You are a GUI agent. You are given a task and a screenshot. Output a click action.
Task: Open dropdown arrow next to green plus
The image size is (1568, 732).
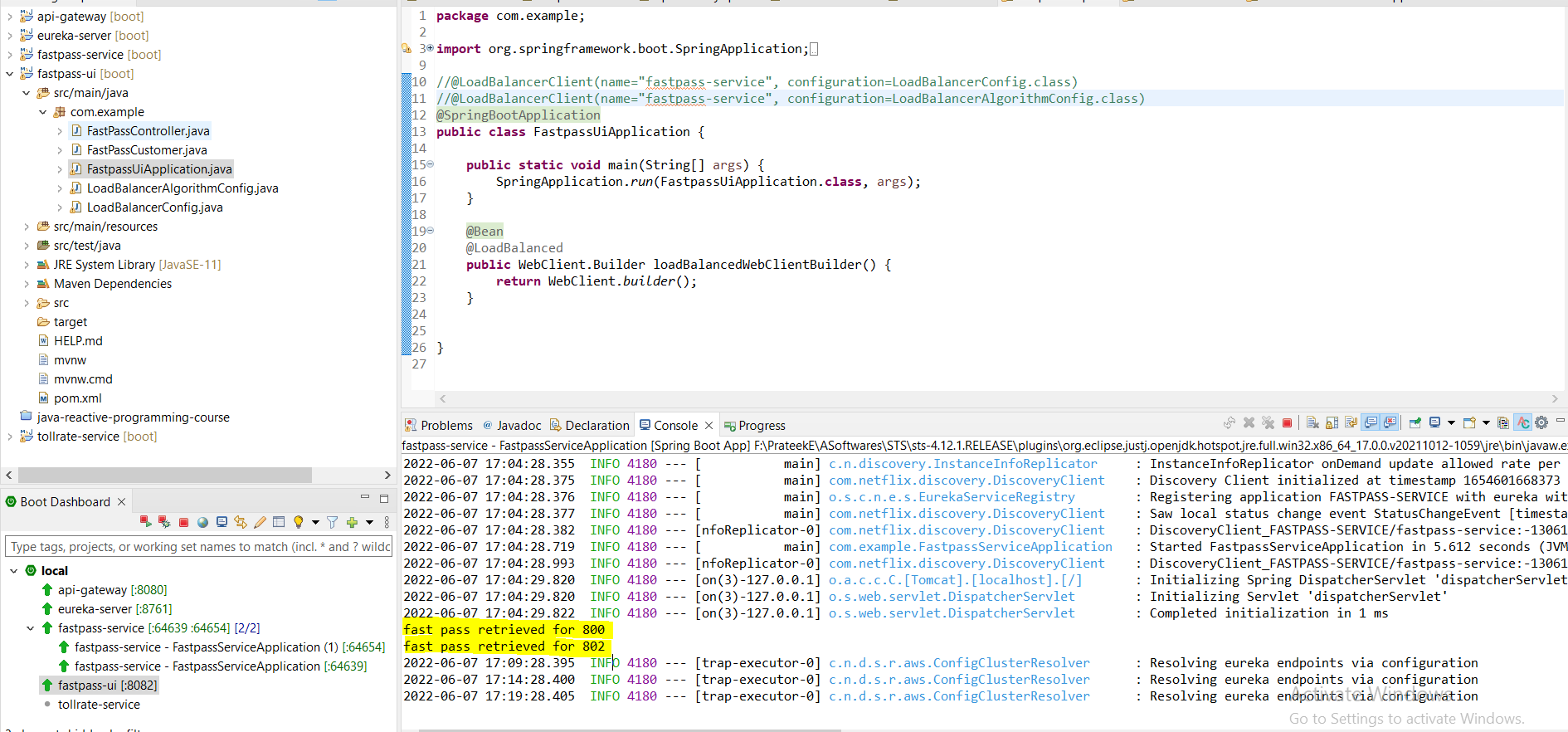(x=369, y=522)
